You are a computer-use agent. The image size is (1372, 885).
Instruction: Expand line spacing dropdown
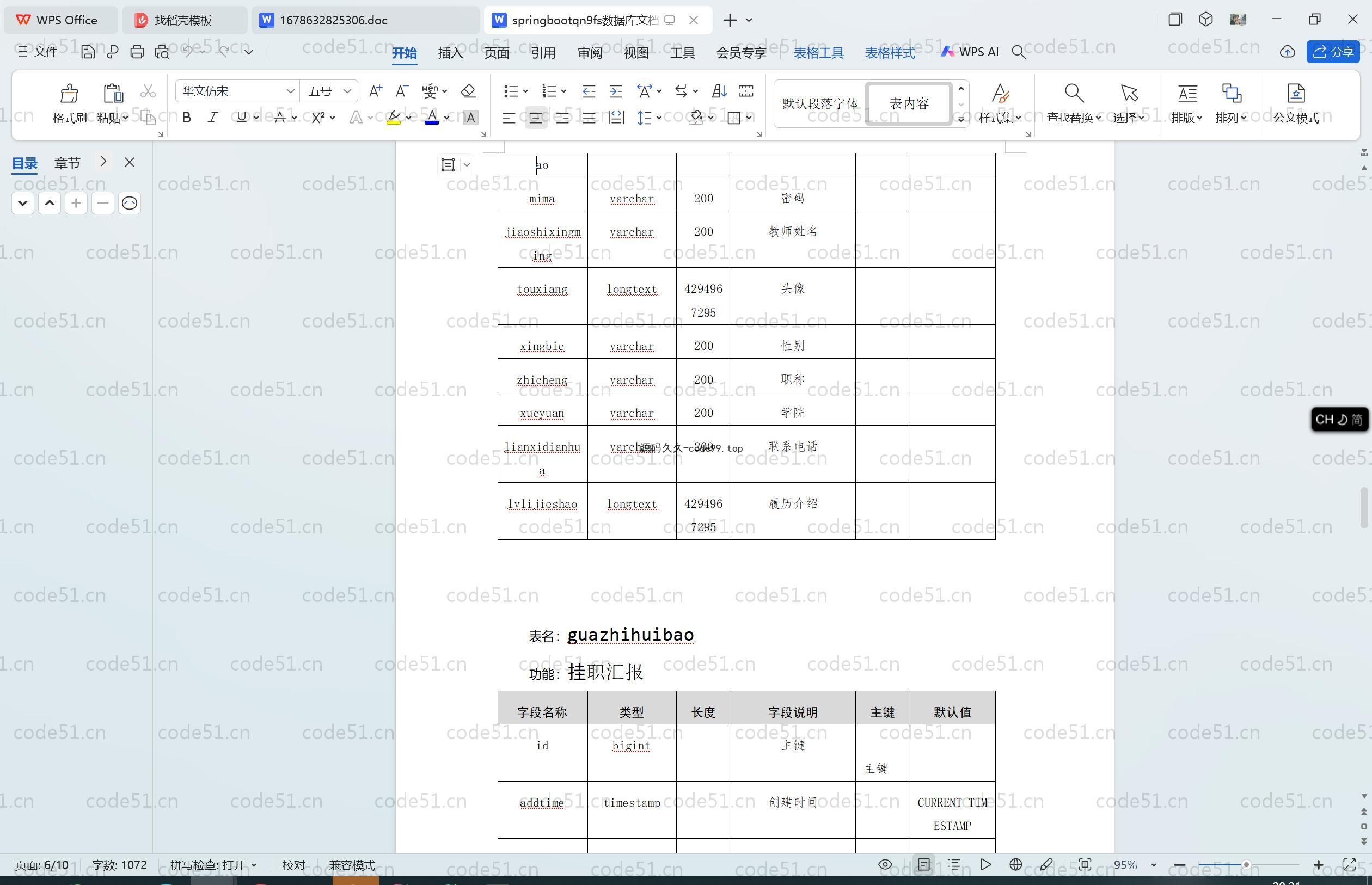coord(659,118)
